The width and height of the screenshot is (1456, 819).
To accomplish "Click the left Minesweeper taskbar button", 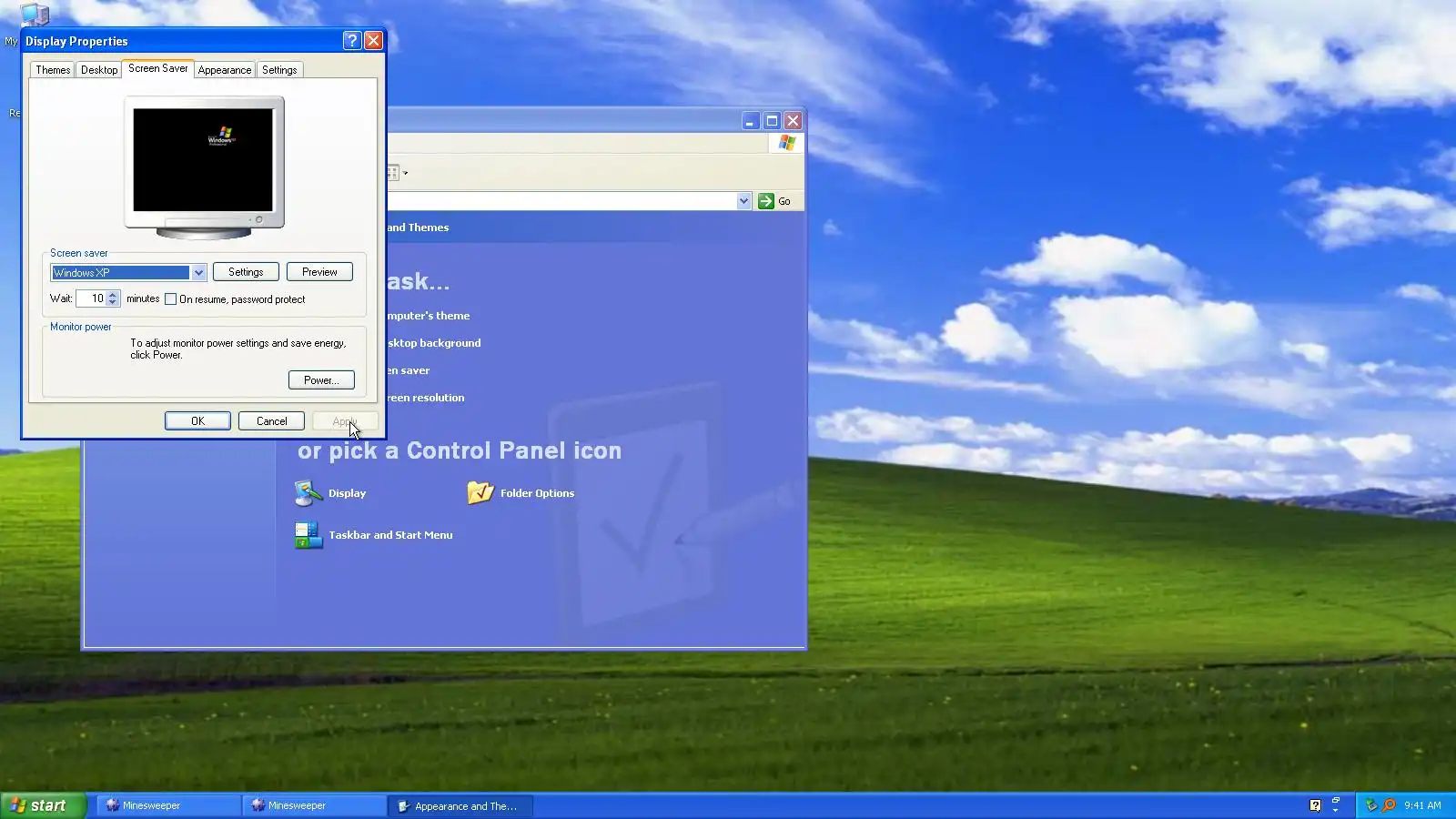I will 168,805.
